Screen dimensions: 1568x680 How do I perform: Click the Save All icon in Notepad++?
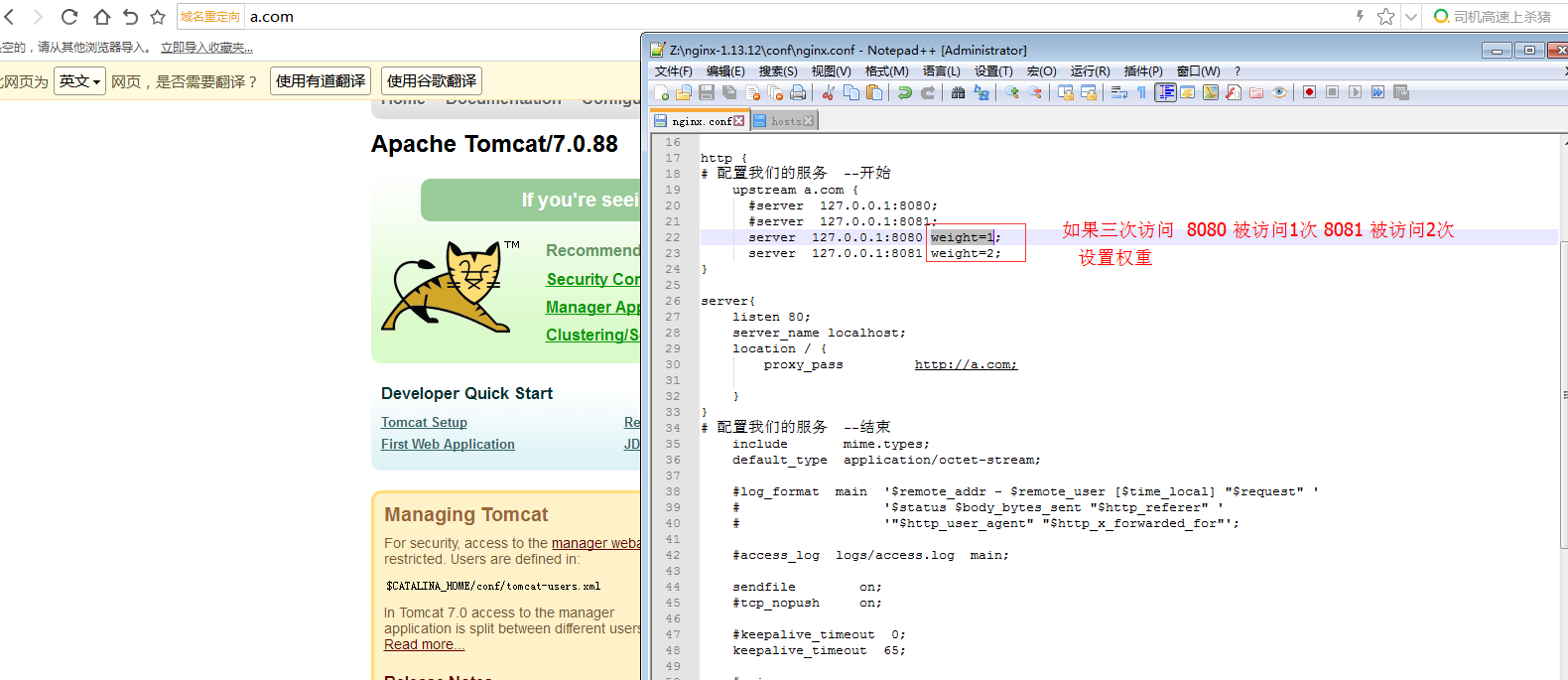(729, 92)
